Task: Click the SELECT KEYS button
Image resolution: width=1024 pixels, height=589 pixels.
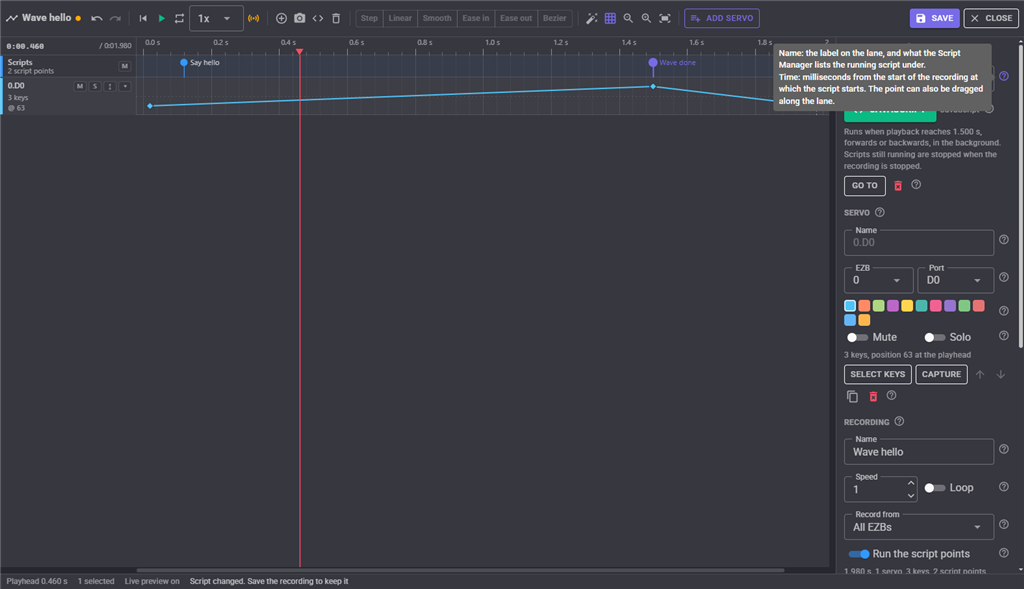Action: point(877,374)
